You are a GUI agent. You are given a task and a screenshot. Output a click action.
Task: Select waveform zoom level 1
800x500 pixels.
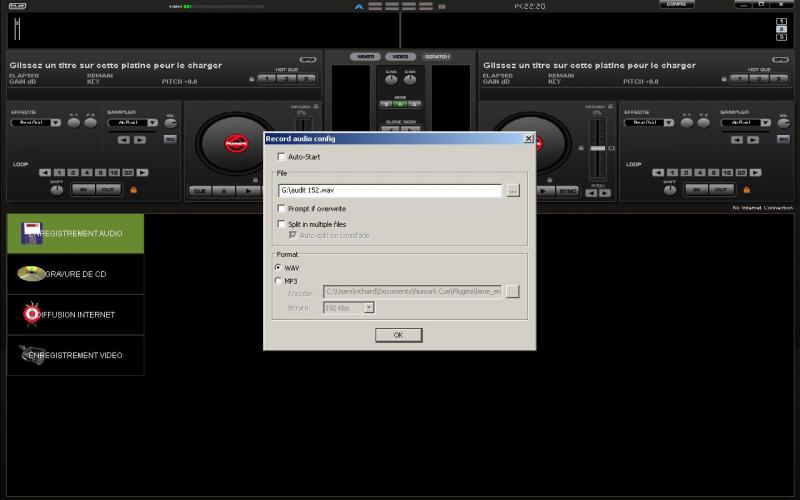pyautogui.click(x=781, y=21)
